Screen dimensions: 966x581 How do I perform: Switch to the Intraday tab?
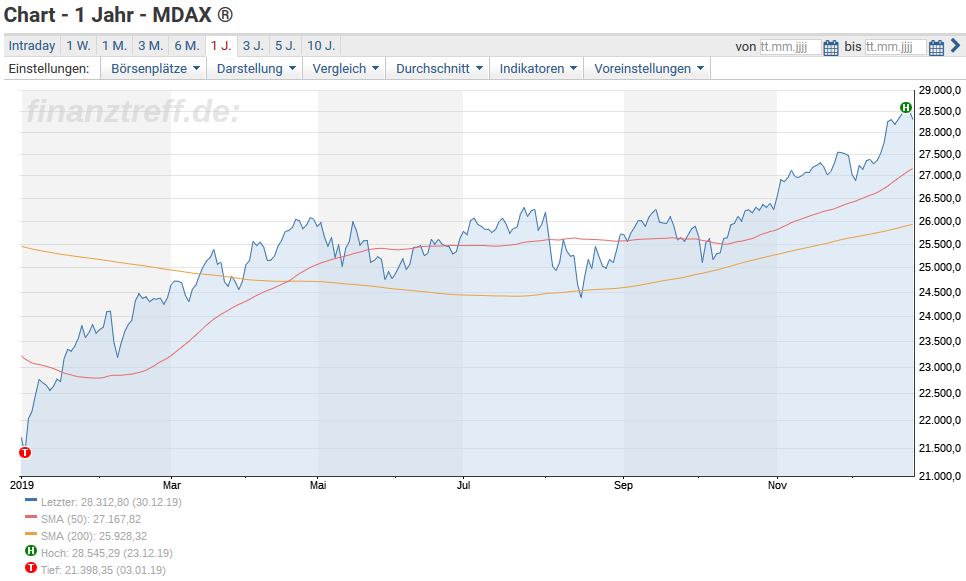pos(32,46)
